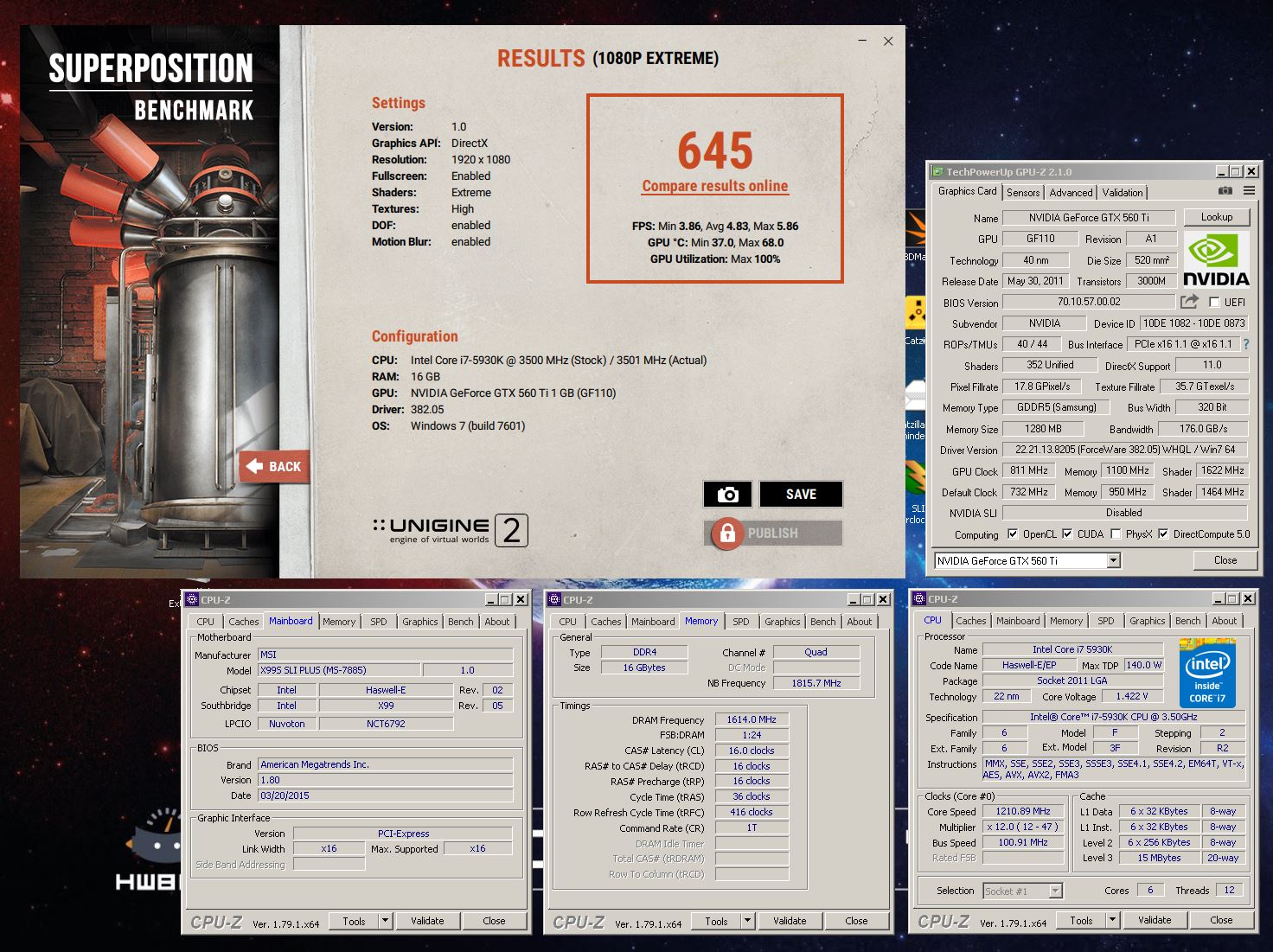Screen dimensions: 1273x952
Task: Select the Graphics Card tab in GPU-Z
Action: click(967, 191)
